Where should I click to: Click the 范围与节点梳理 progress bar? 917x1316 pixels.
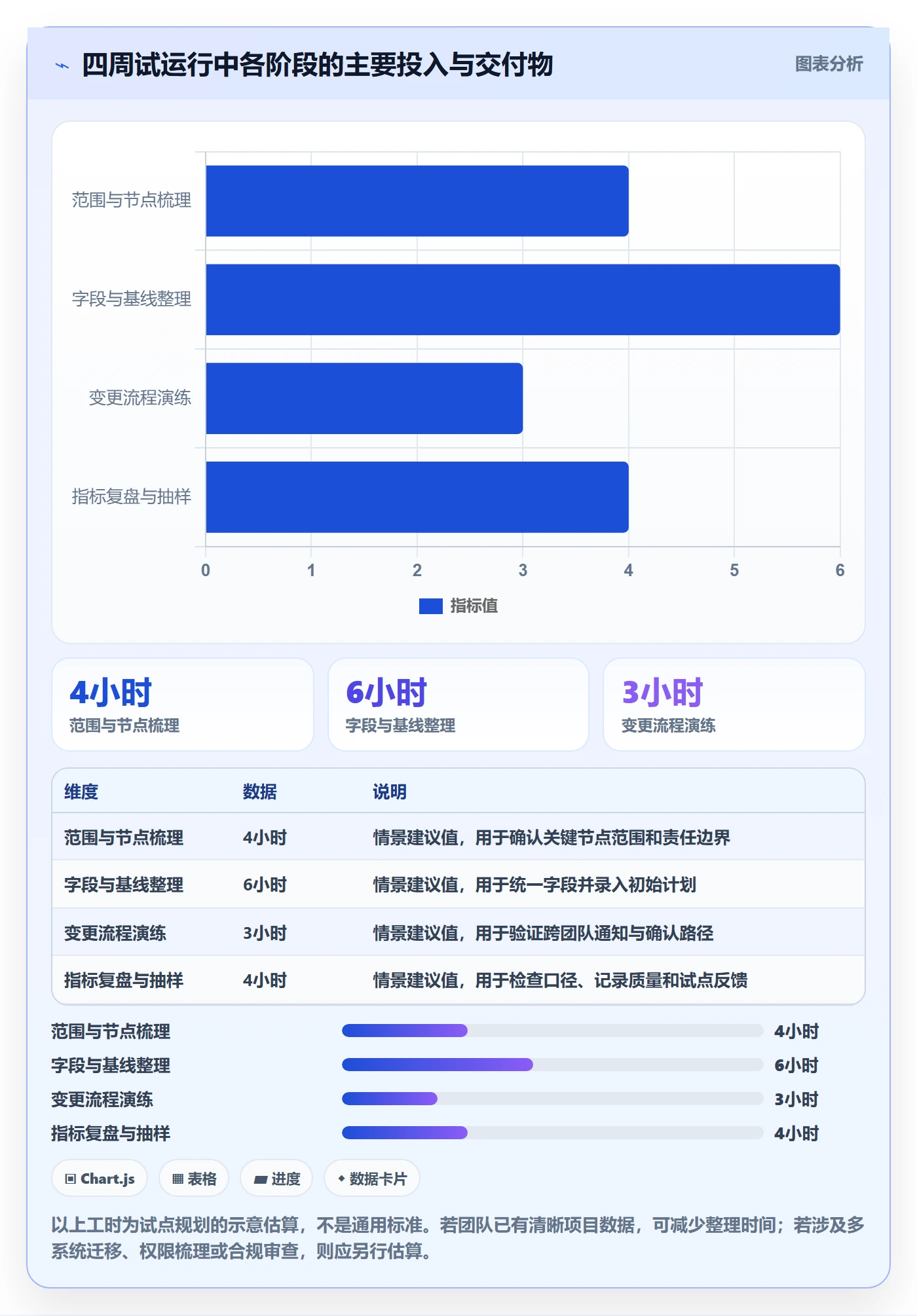click(x=552, y=1031)
